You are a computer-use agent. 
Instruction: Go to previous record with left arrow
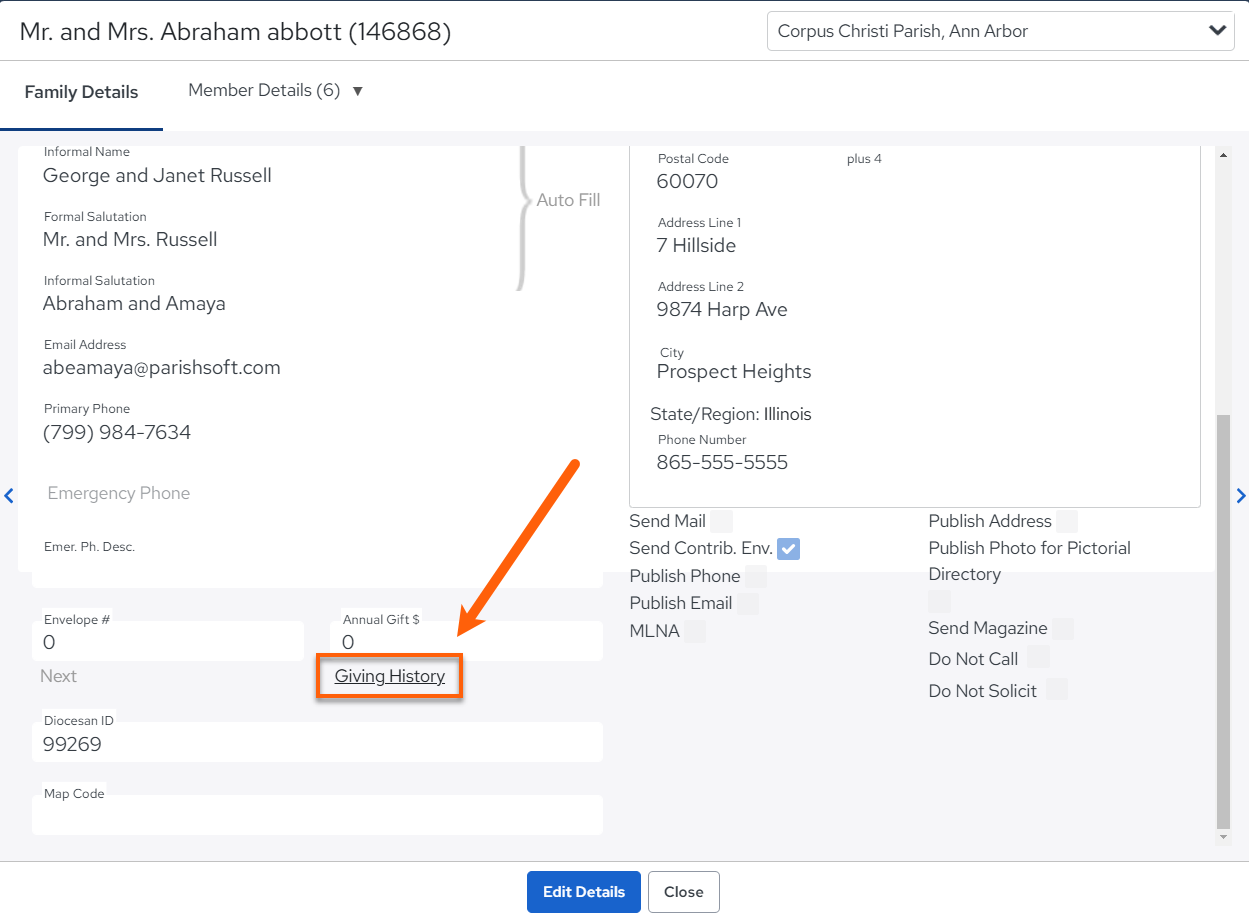click(9, 495)
